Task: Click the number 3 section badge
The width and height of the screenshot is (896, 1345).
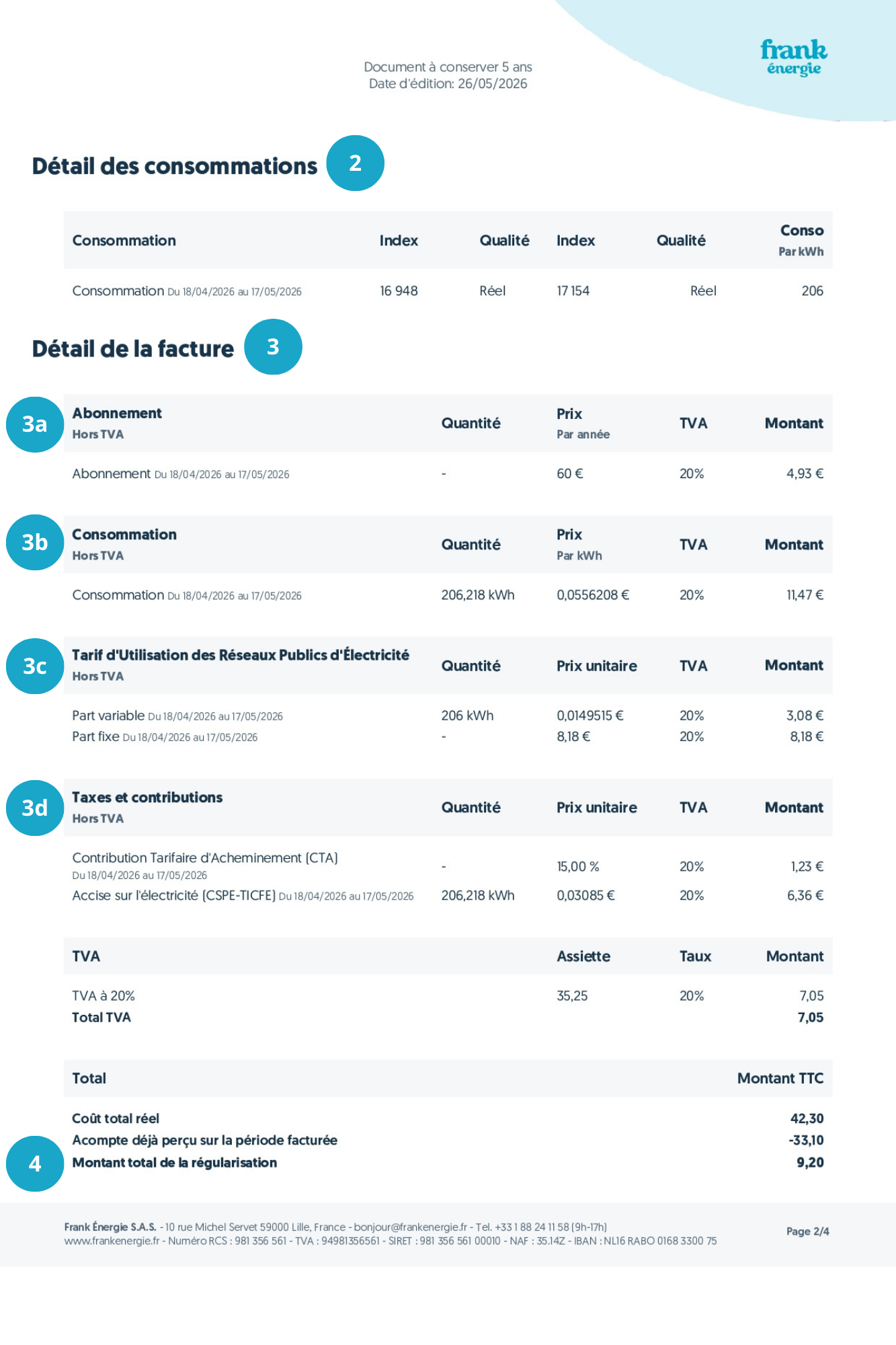Action: coord(273,347)
